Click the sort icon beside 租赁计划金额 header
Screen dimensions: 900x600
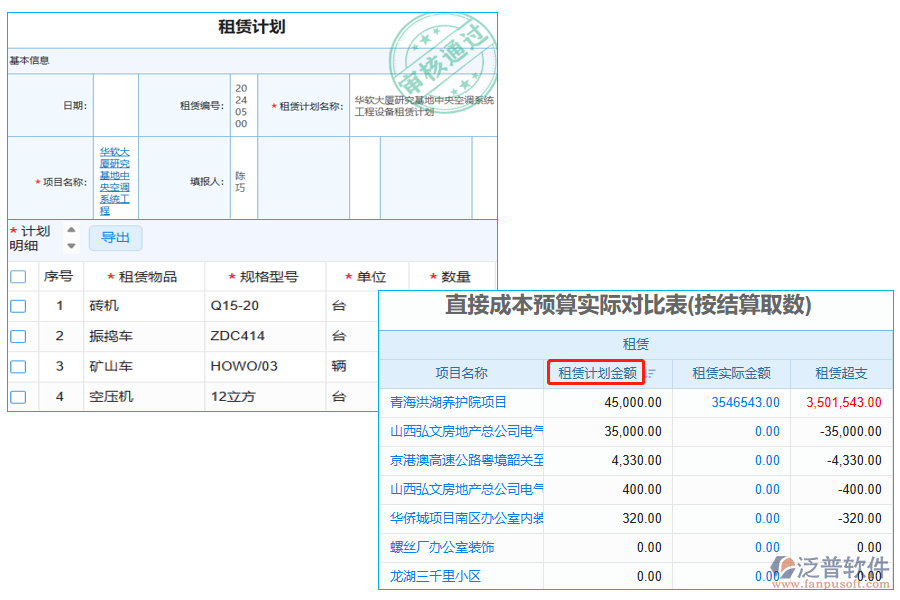point(648,372)
